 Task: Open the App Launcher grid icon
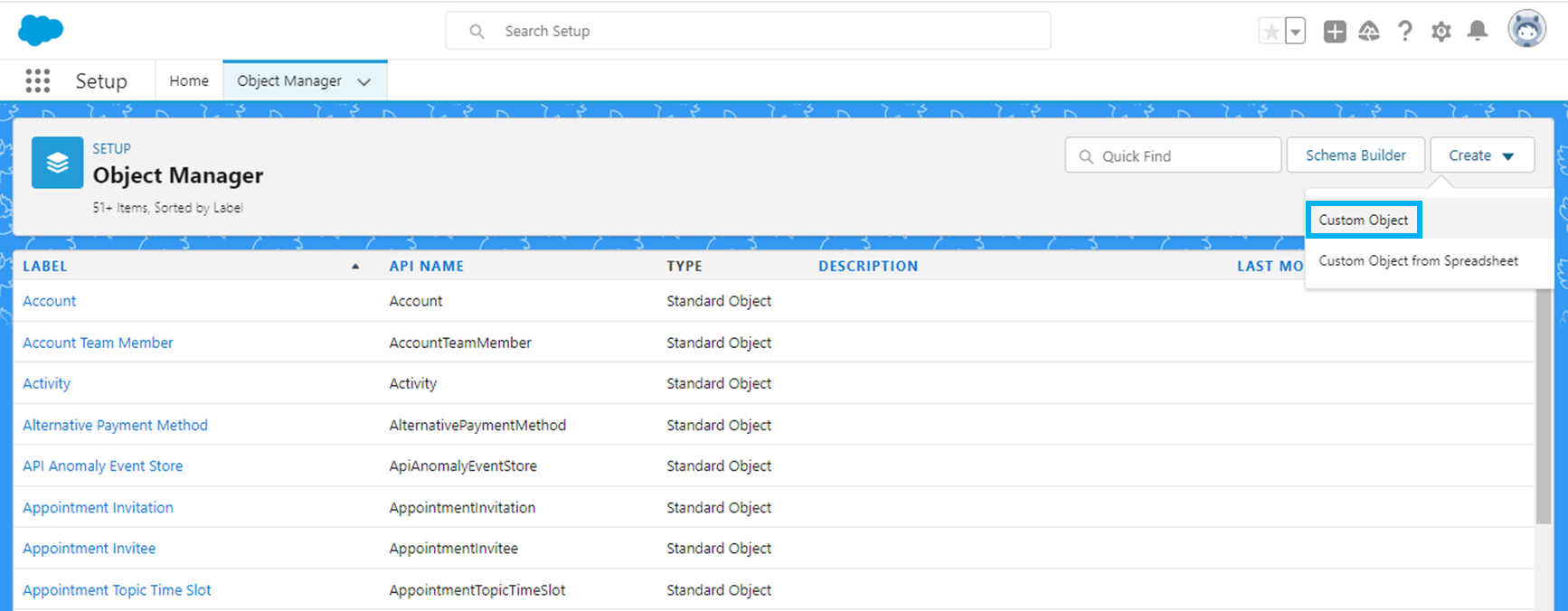37,80
